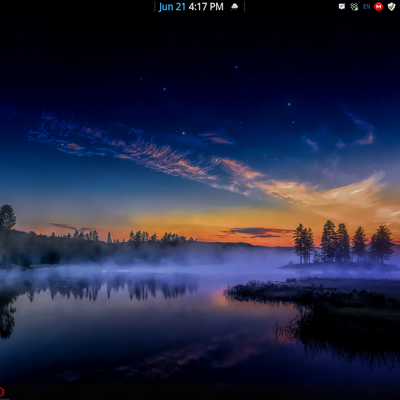Click the Dropbox sync tray icon

(354, 7)
